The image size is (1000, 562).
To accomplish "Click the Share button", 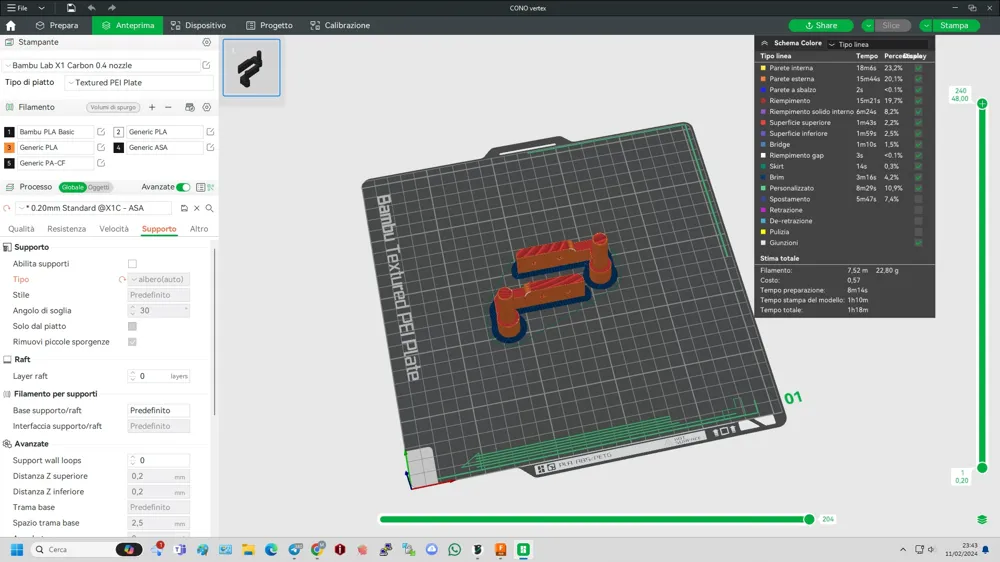I will pyautogui.click(x=821, y=25).
